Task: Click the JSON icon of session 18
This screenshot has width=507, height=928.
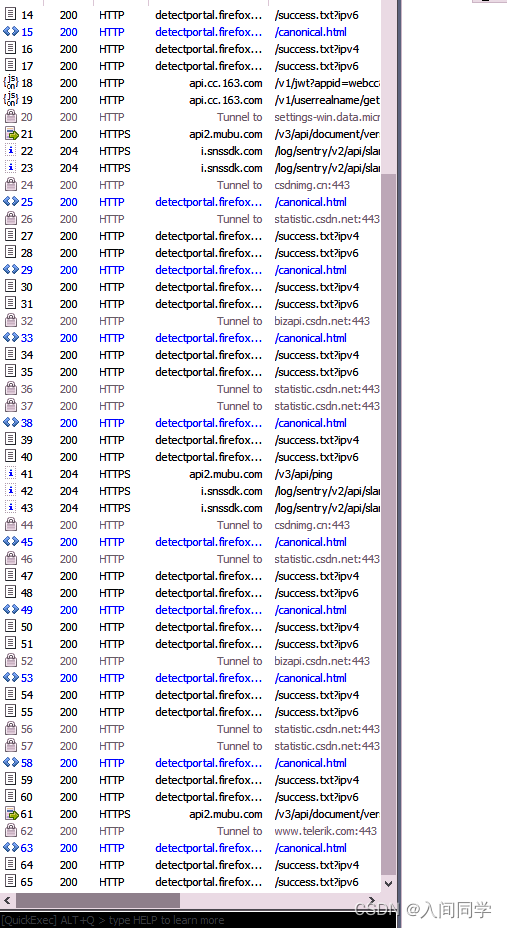Action: (10, 82)
